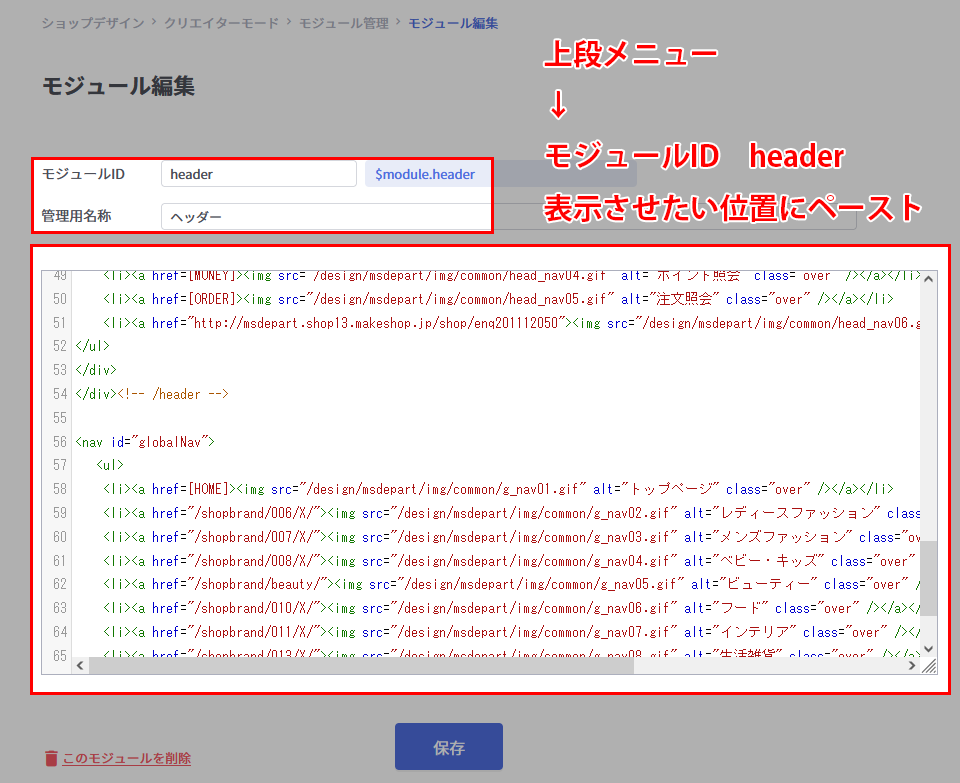960x783 pixels.
Task: Click line number 55 in gutter
Action: pos(59,418)
